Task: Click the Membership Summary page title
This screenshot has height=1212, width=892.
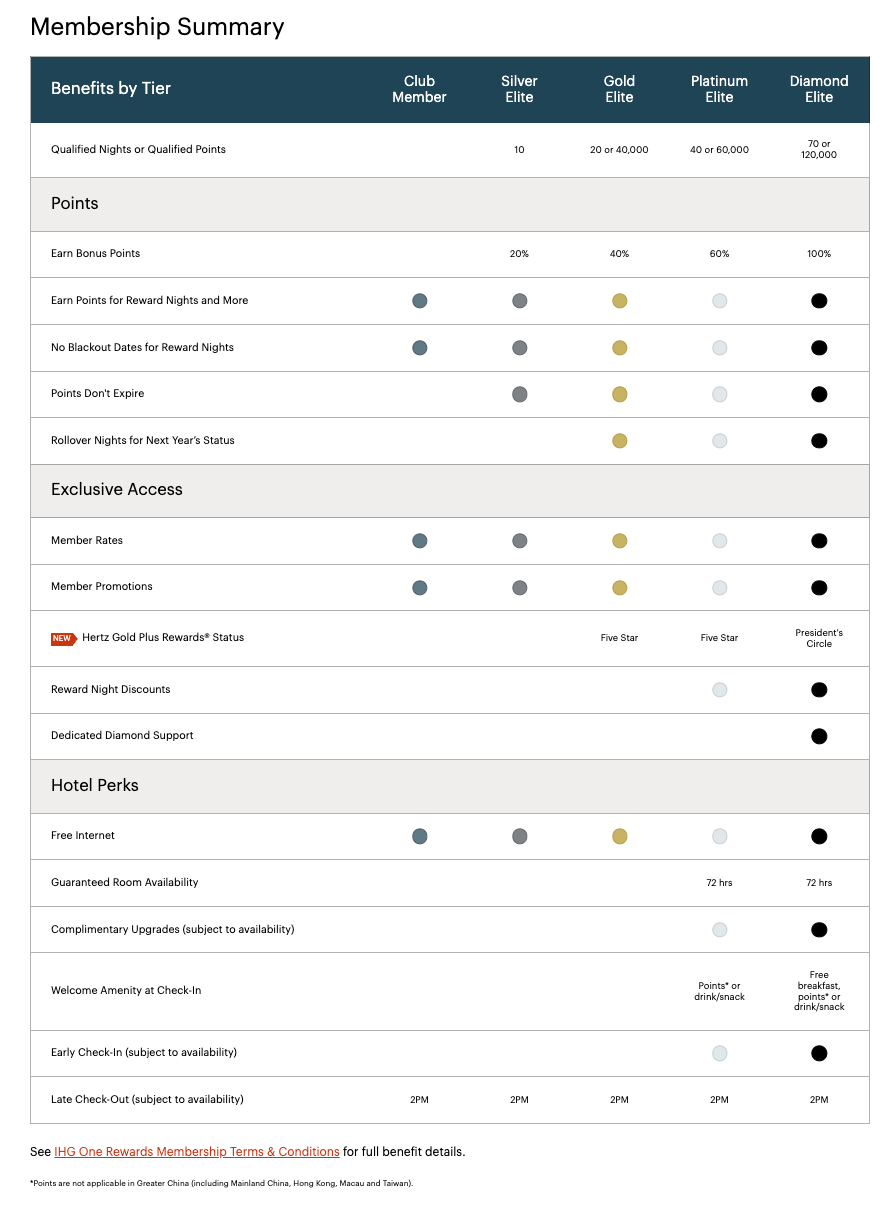Action: tap(157, 27)
